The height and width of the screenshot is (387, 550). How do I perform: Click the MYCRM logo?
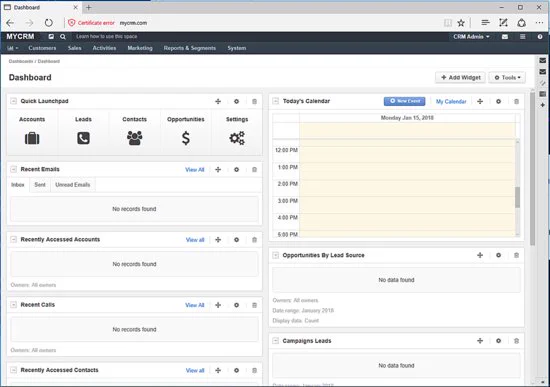tap(20, 36)
